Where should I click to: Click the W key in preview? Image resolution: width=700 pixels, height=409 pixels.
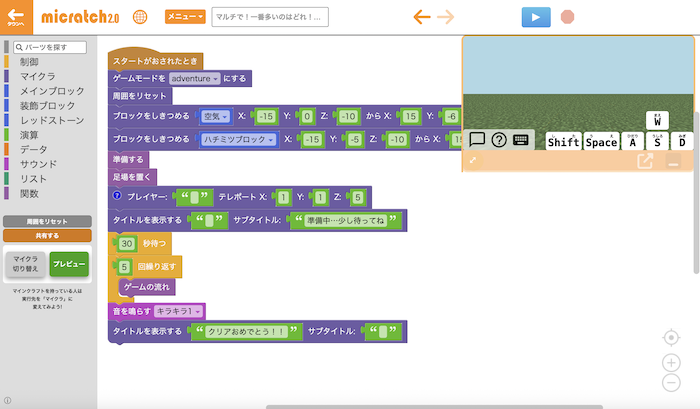coord(657,120)
